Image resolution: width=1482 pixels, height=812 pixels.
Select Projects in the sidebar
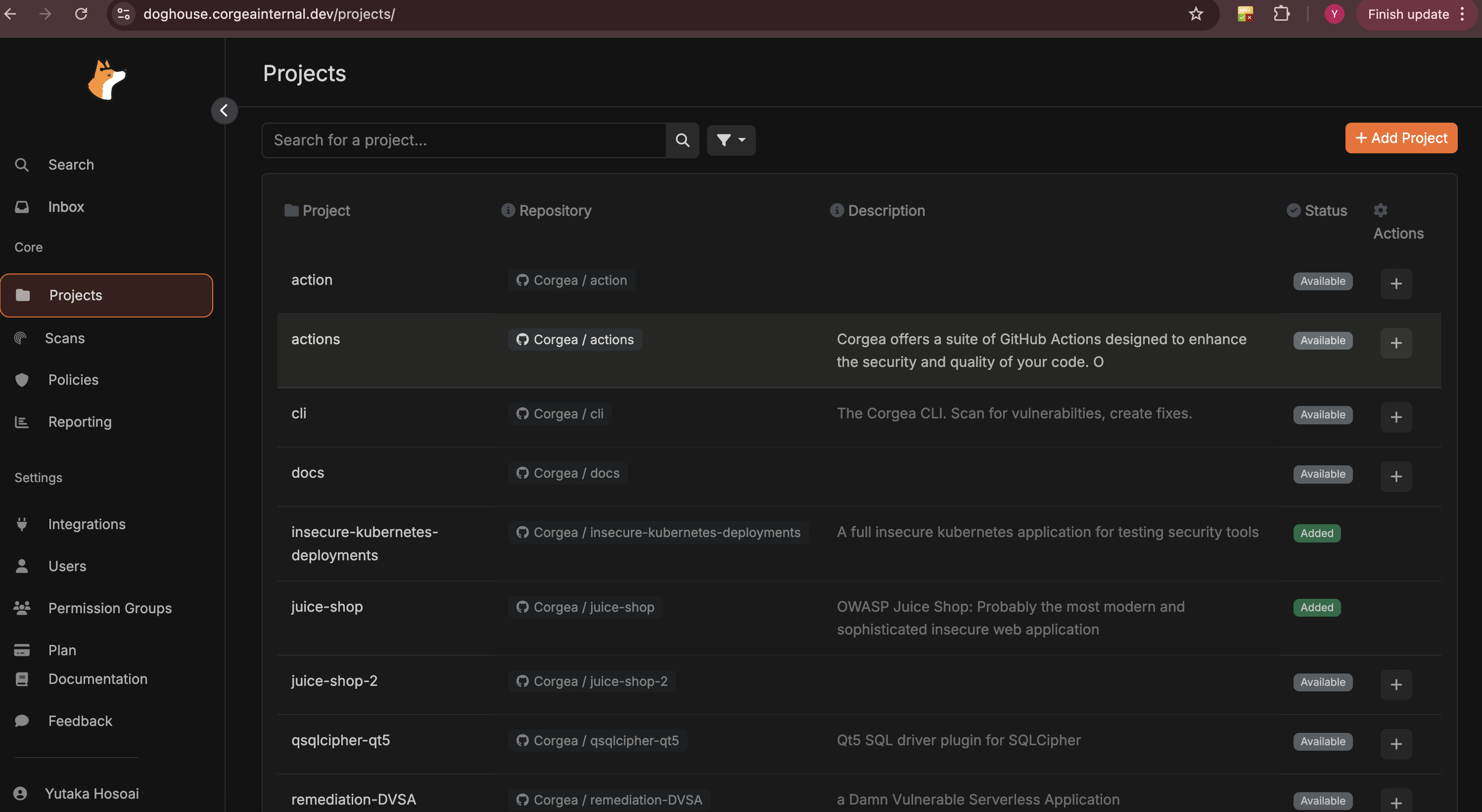tap(106, 295)
